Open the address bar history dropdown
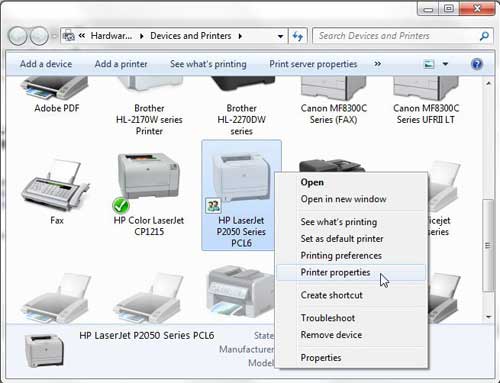Screen dimensions: 500x383 [x=280, y=36]
